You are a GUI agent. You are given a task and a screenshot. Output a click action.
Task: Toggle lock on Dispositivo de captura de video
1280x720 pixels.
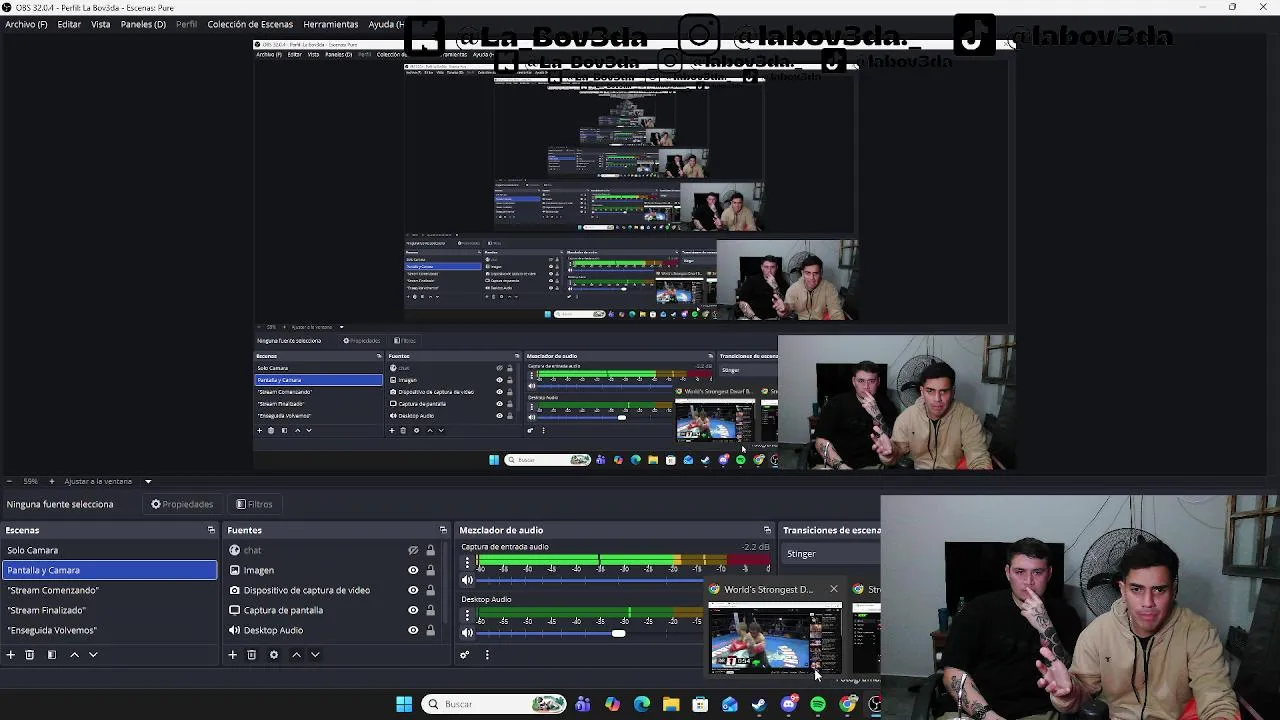click(x=431, y=590)
